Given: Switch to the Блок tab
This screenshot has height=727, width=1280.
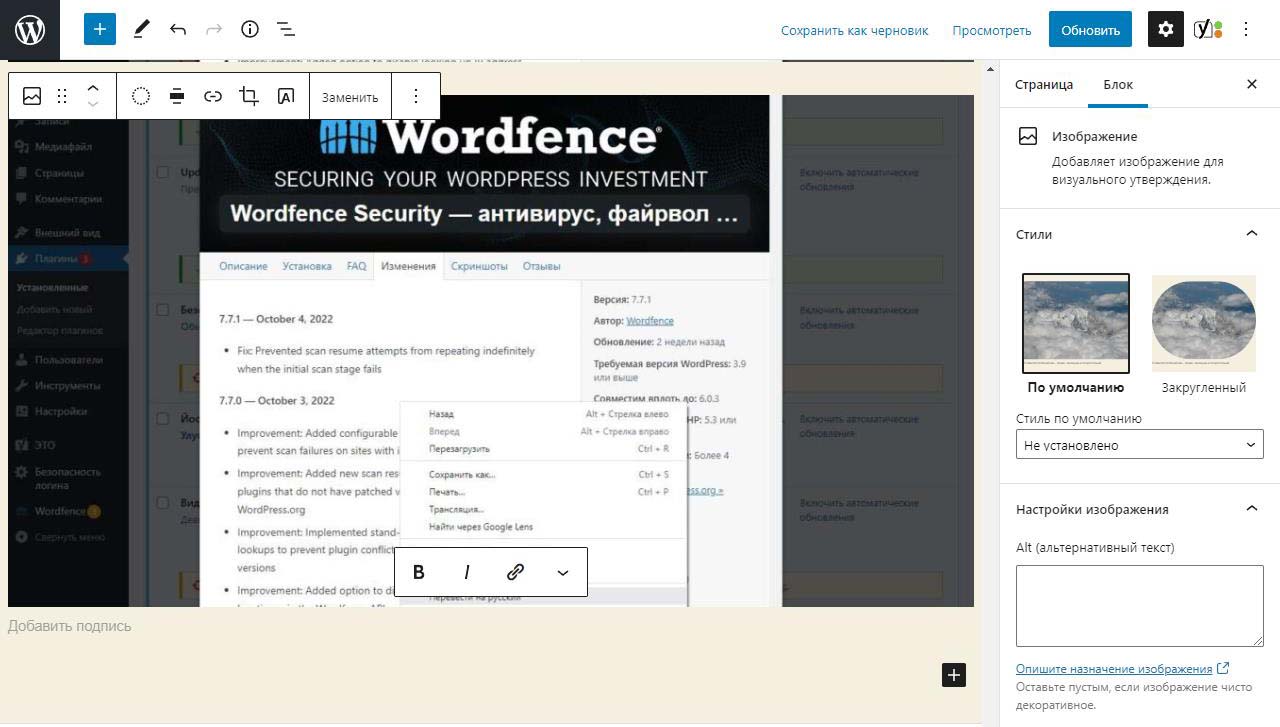Looking at the screenshot, I should [x=1117, y=85].
